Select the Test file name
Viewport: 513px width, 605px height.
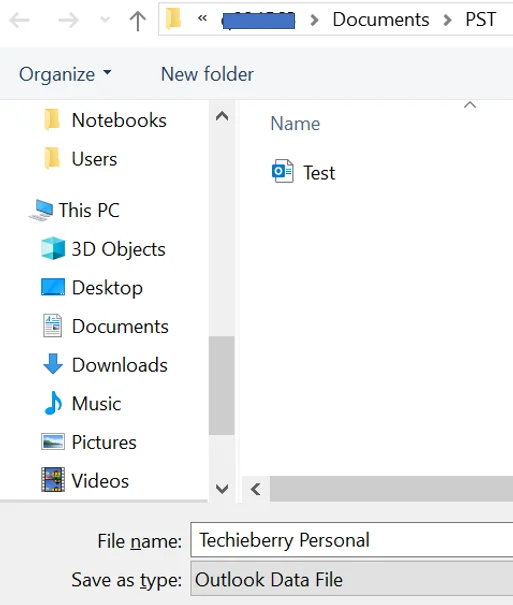point(319,172)
